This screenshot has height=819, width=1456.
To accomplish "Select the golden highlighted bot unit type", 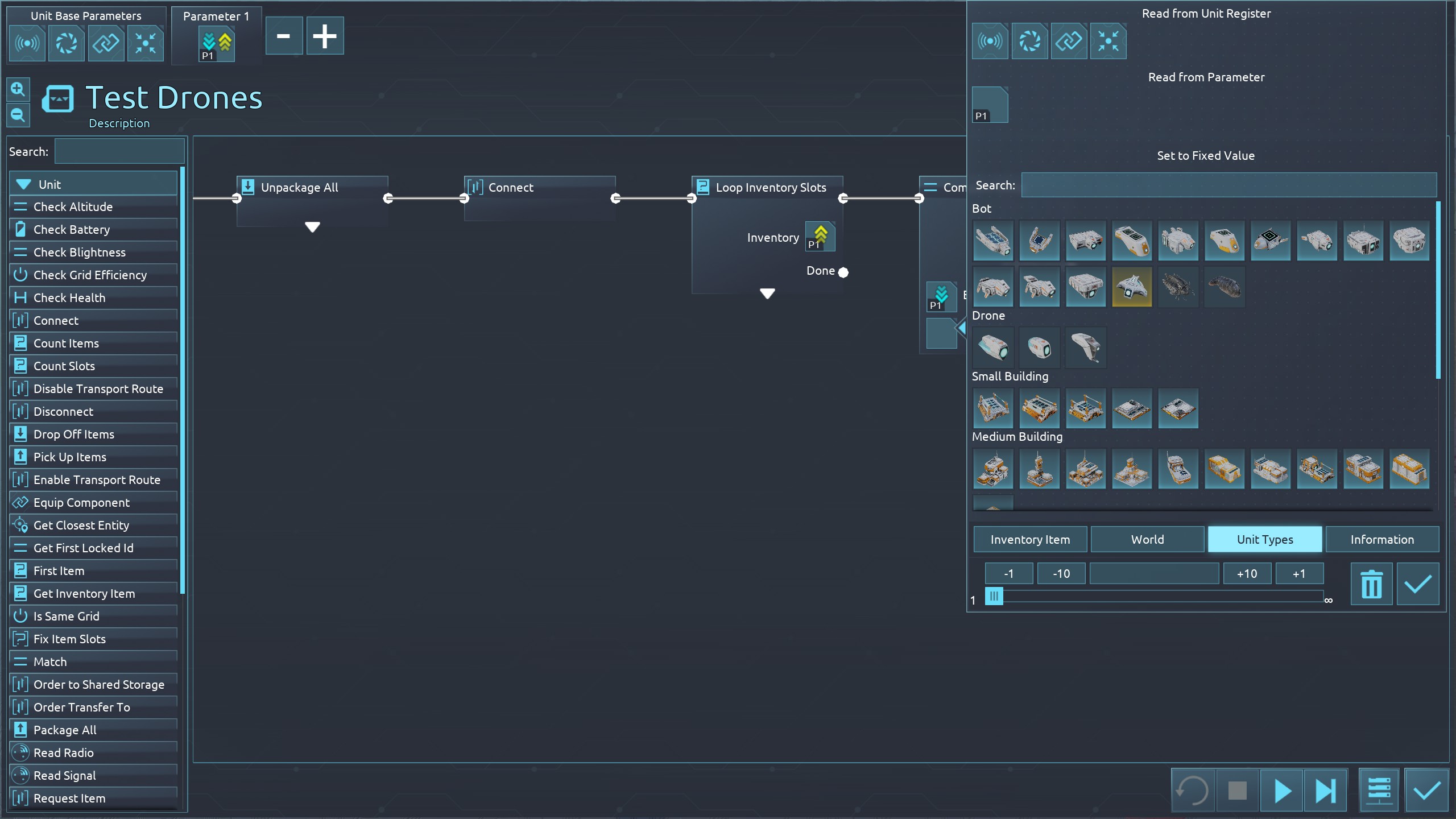I will 1131,287.
